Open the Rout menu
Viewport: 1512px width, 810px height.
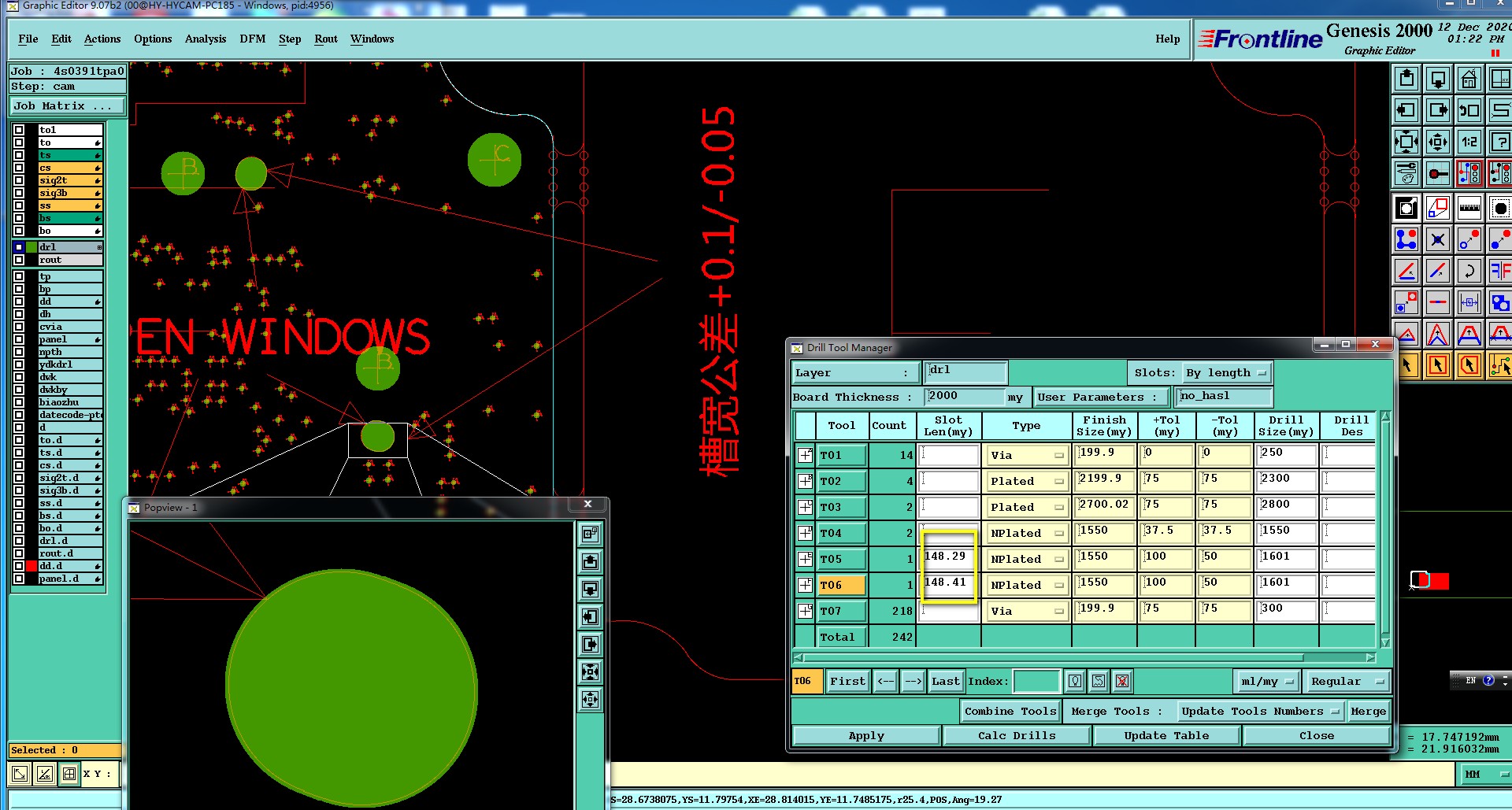pyautogui.click(x=326, y=39)
